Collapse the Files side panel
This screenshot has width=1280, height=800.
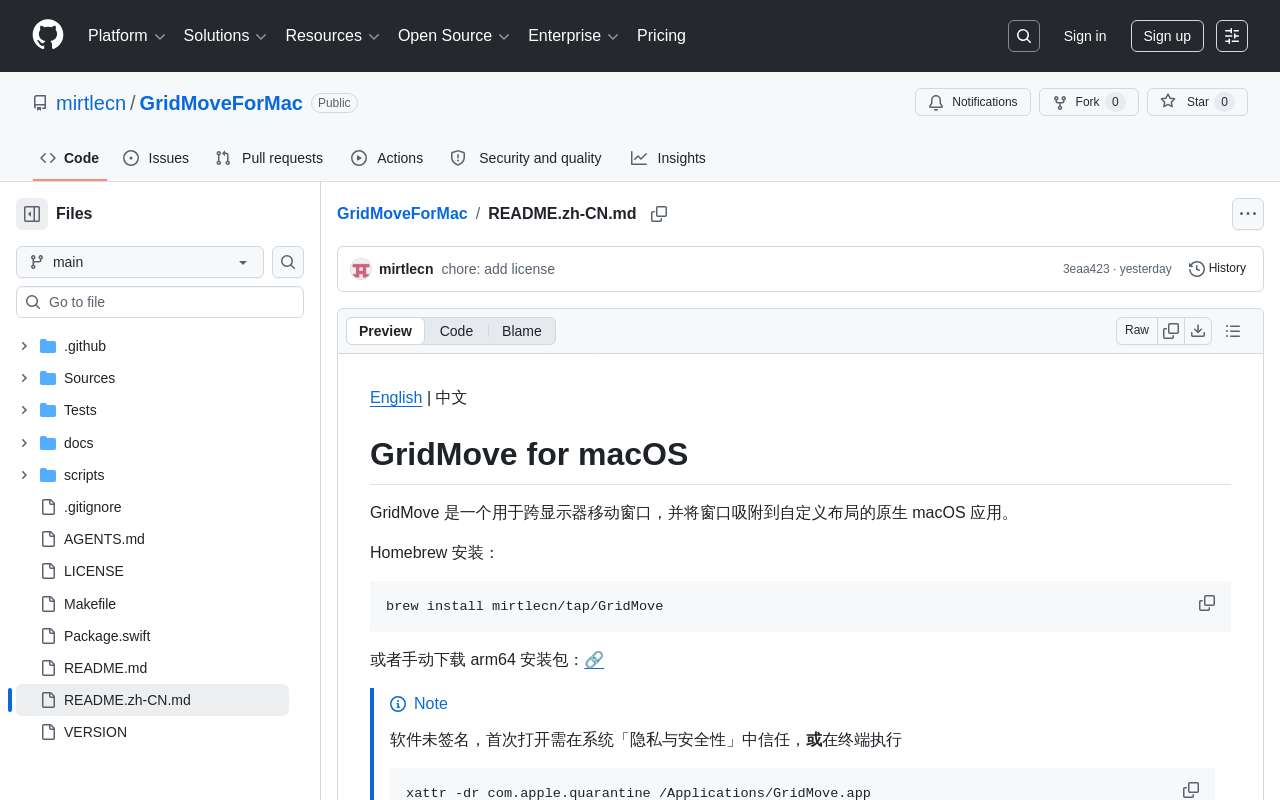click(31, 213)
